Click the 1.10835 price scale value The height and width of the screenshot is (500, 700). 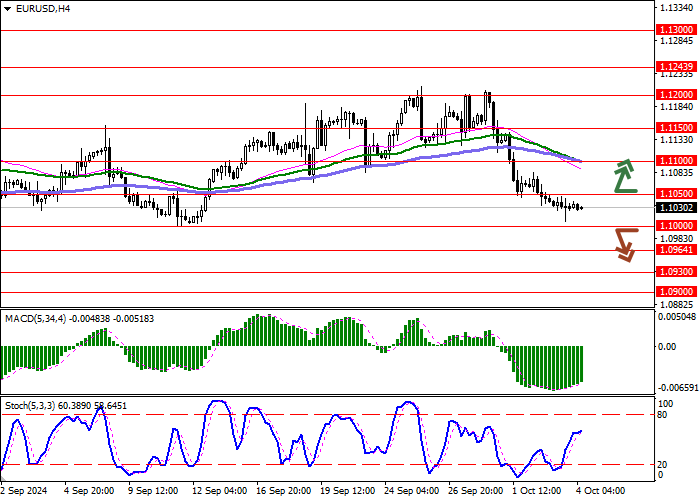point(677,173)
